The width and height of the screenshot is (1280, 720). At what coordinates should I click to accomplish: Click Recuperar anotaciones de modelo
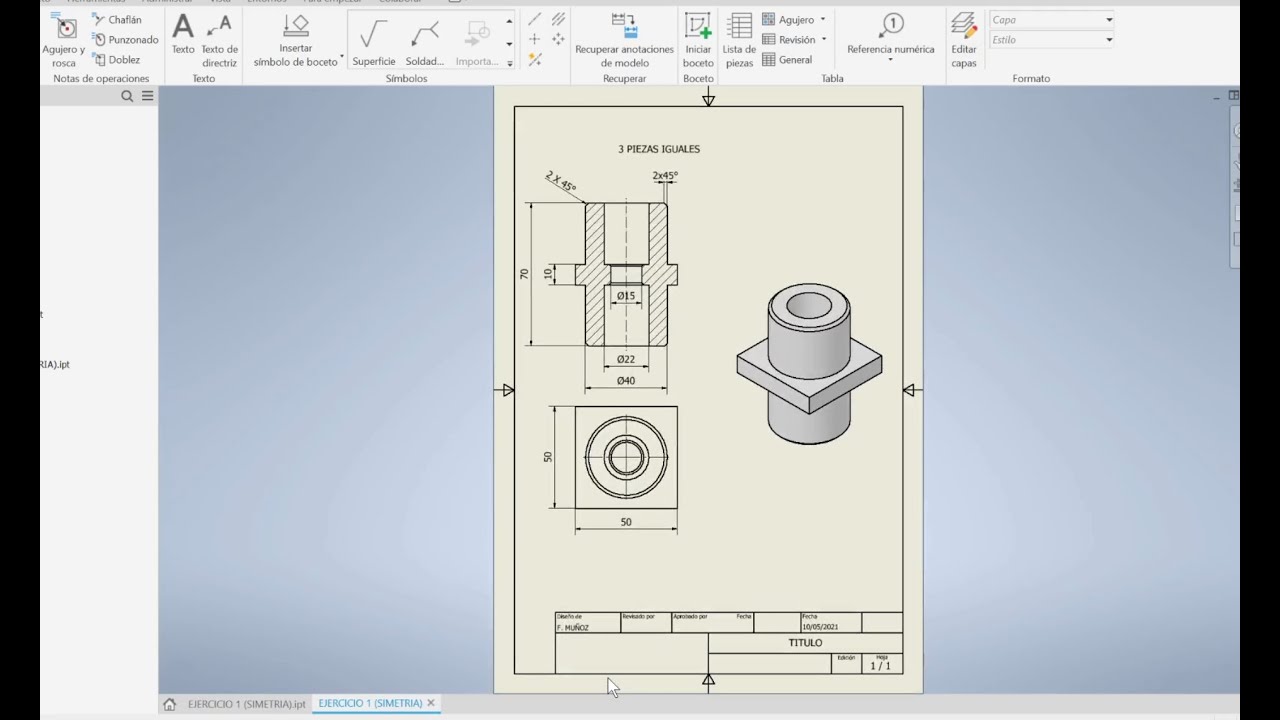[x=624, y=41]
